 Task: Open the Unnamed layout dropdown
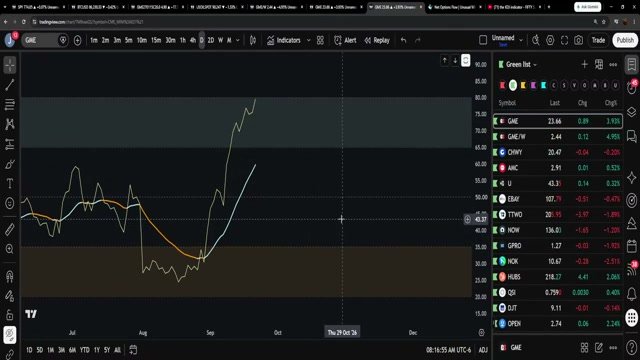click(521, 40)
